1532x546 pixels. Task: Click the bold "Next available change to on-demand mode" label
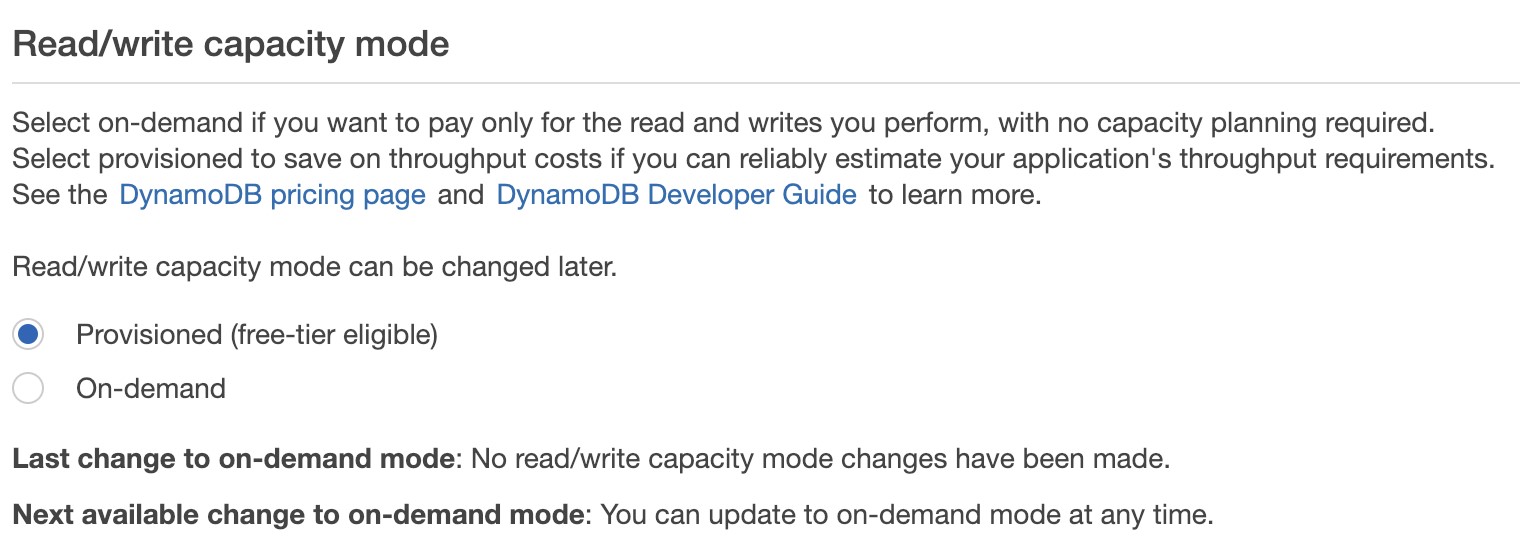point(298,516)
